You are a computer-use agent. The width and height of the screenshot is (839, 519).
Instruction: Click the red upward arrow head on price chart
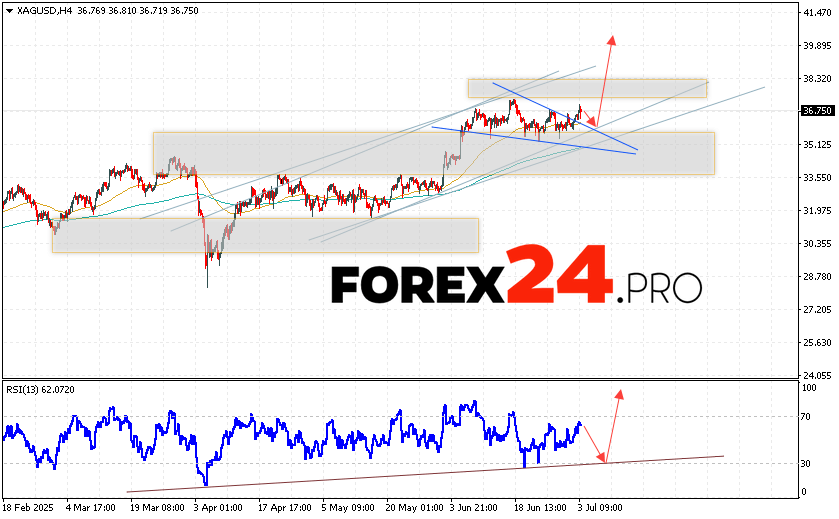coord(612,40)
